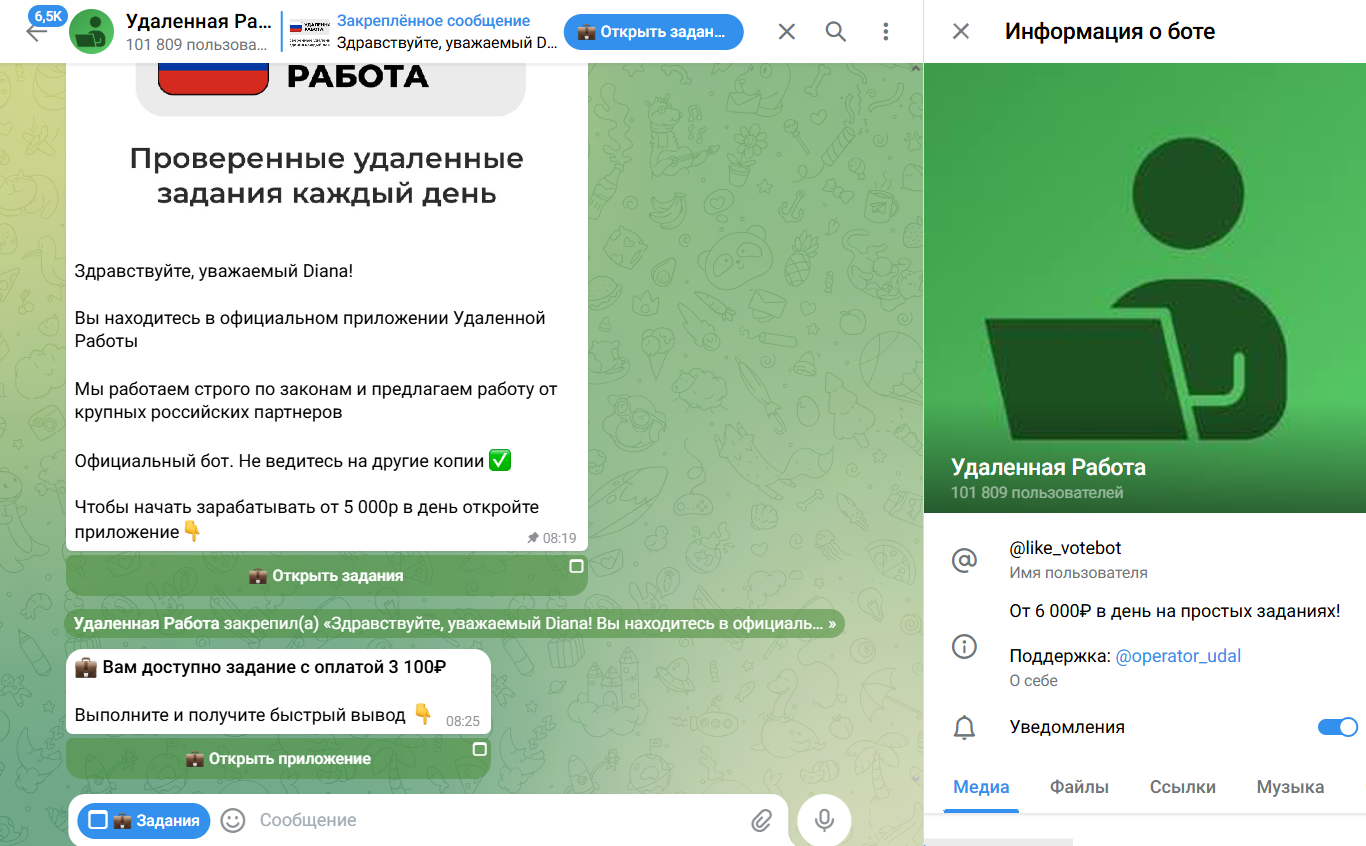
Task: Click the 'Открыть приложение' inline button
Action: coord(279,759)
